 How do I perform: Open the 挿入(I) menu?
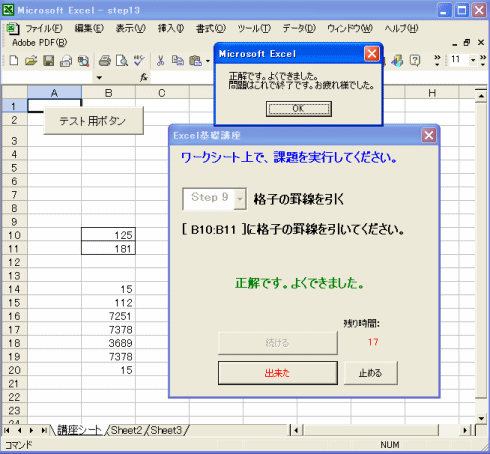tap(171, 29)
